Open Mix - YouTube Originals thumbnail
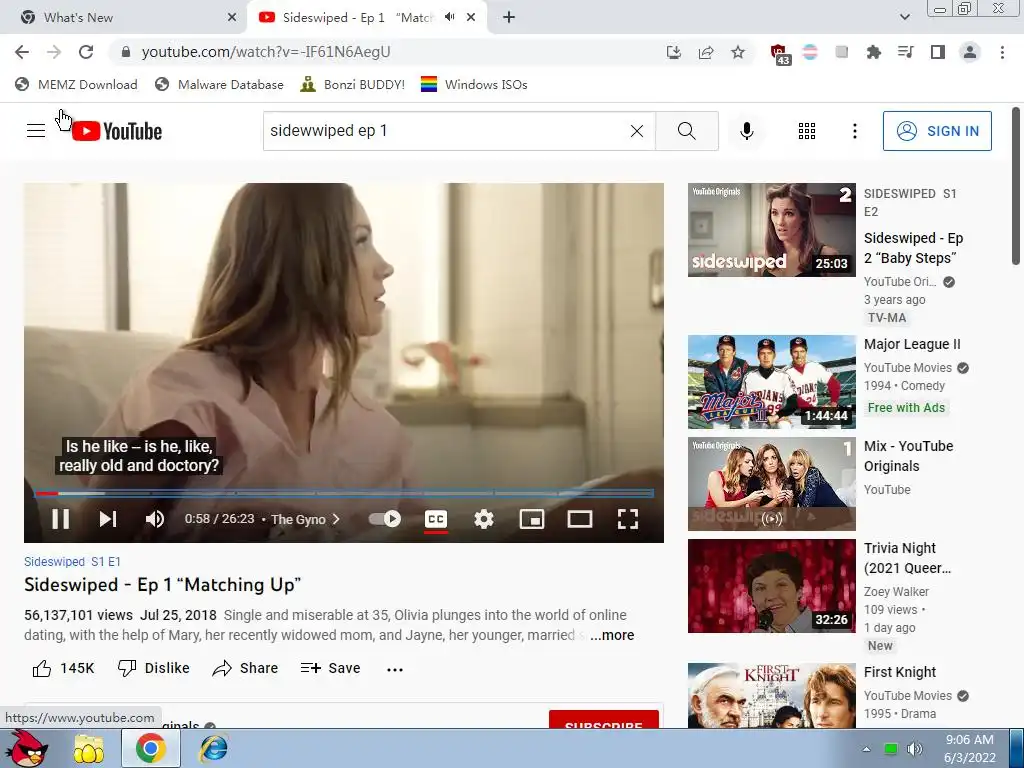 771,484
